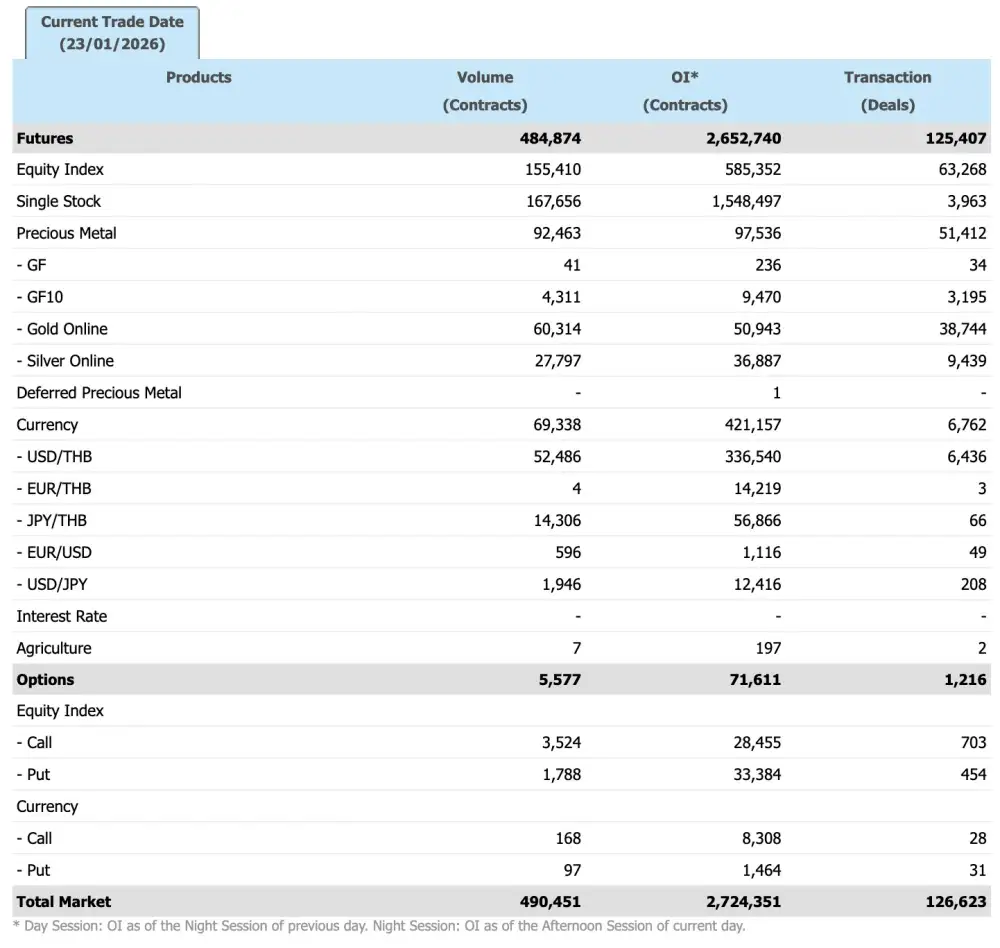Select the Single Stock row
The height and width of the screenshot is (948, 1000).
pyautogui.click(x=56, y=201)
